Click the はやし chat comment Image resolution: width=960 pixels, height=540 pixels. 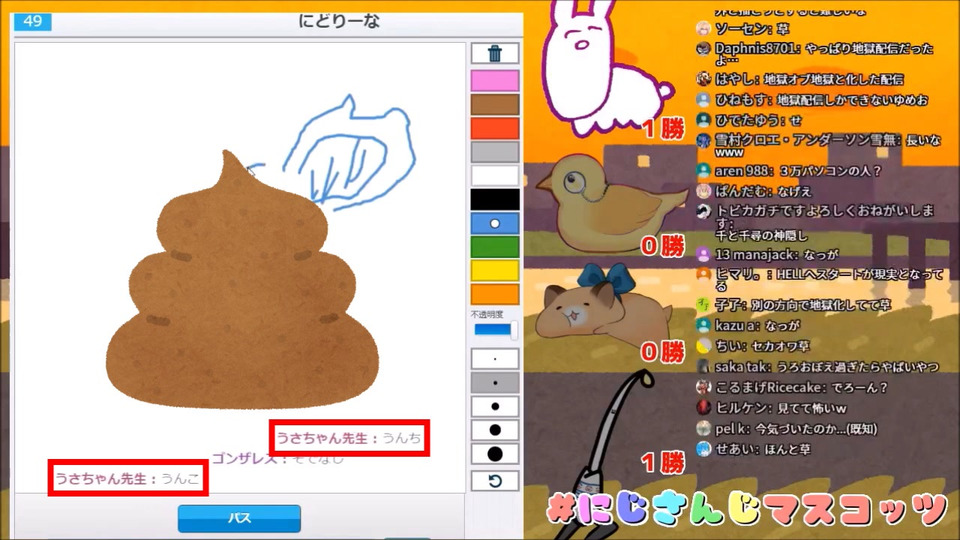[x=800, y=79]
